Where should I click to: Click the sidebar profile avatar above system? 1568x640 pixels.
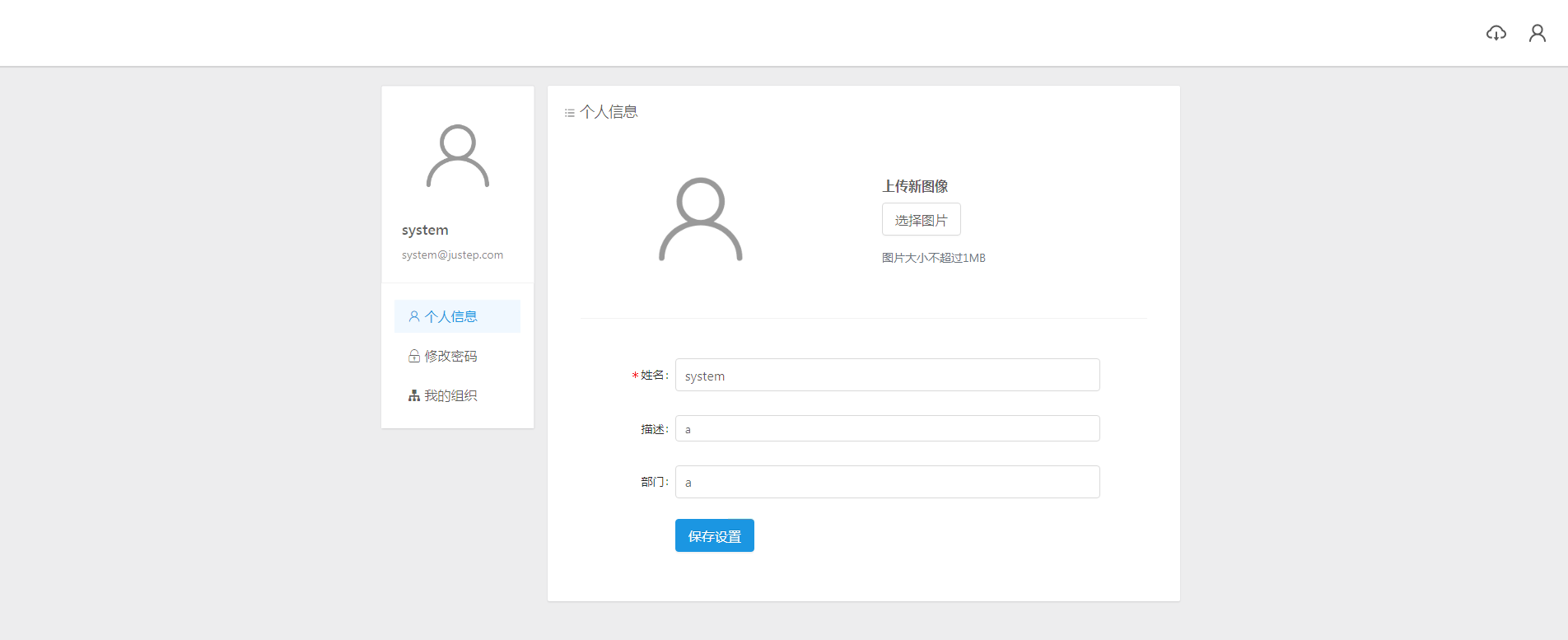458,156
